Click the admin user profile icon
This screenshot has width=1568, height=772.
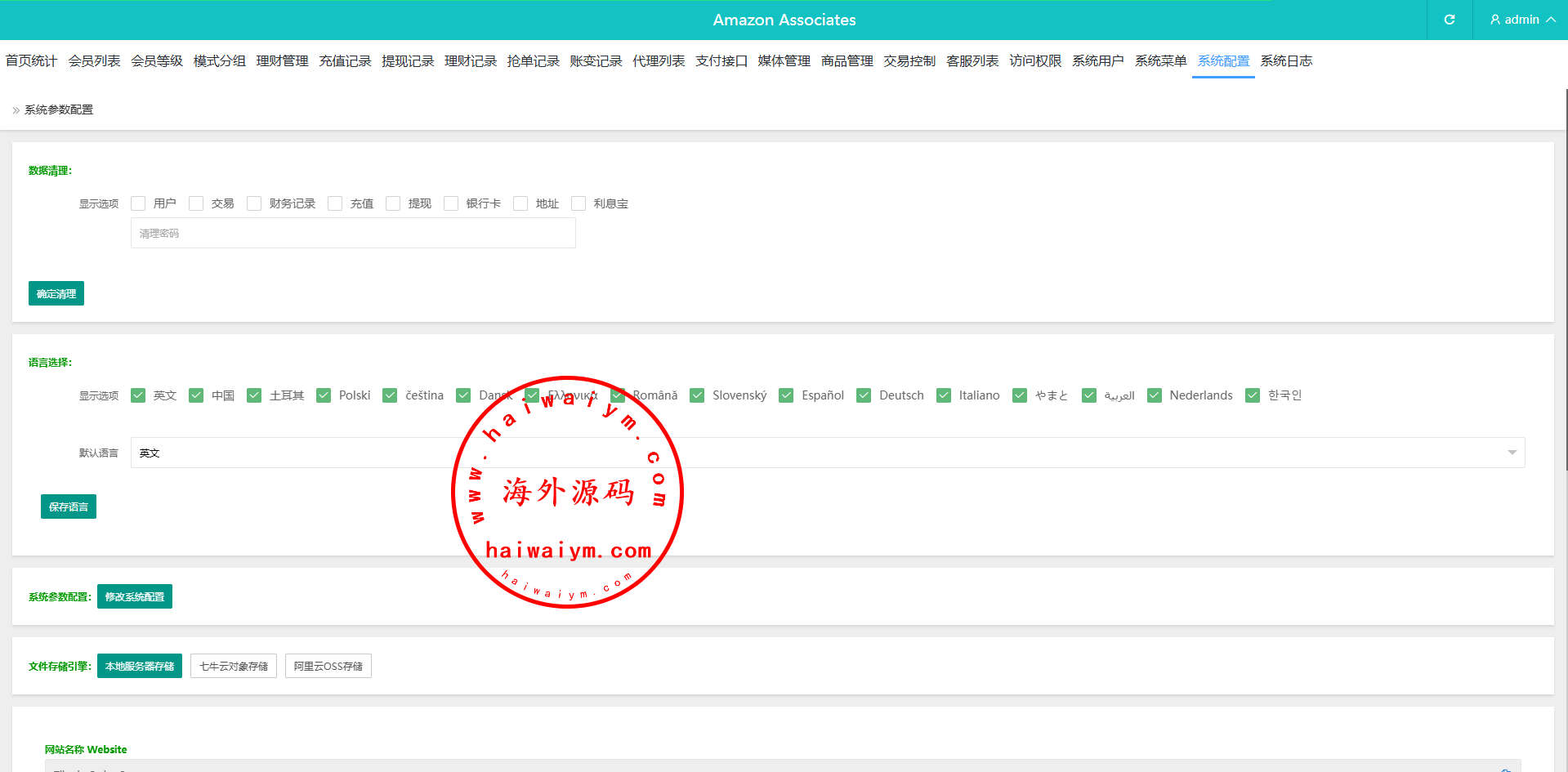[1495, 20]
